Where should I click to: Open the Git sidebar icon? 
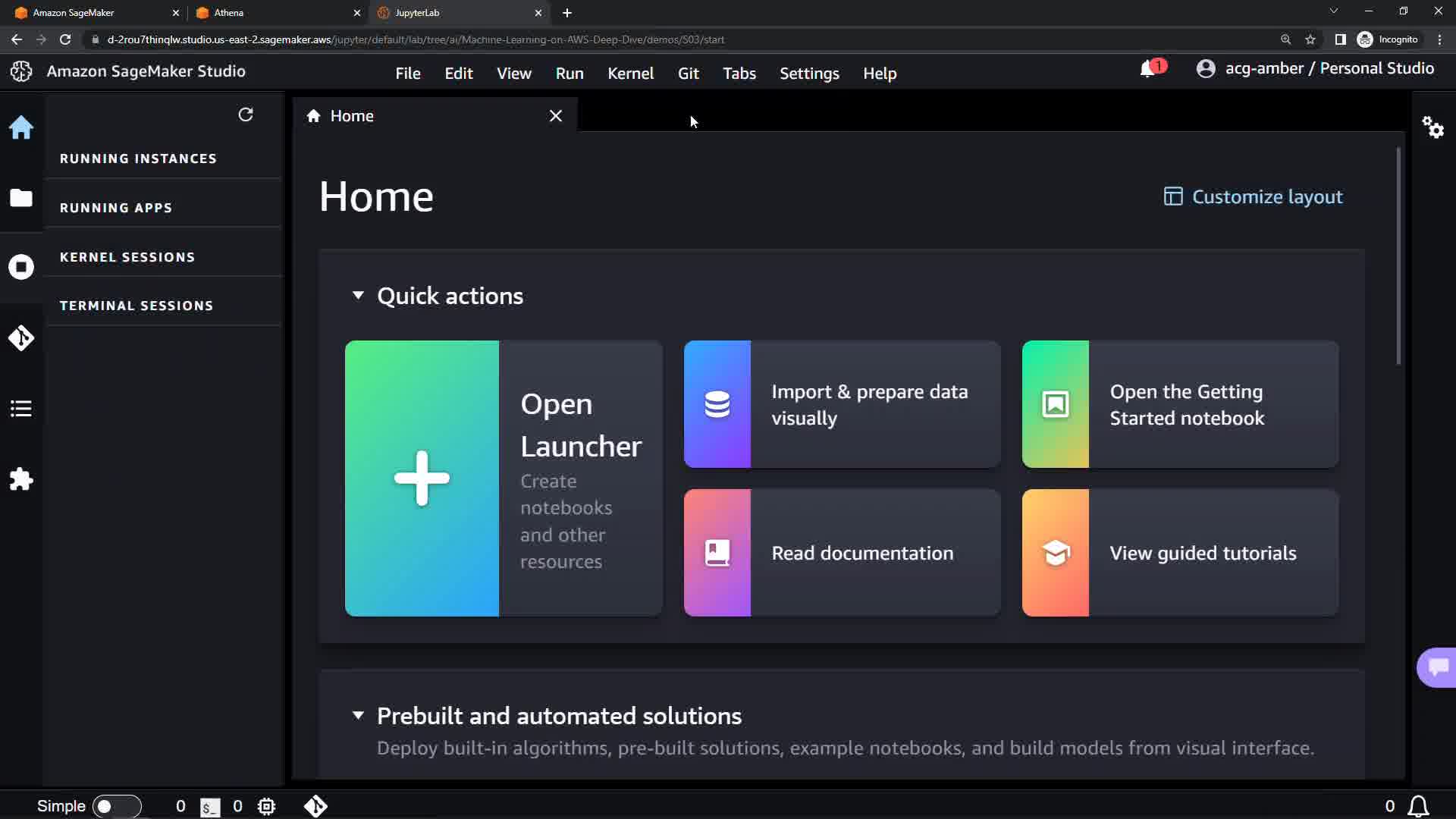tap(21, 337)
